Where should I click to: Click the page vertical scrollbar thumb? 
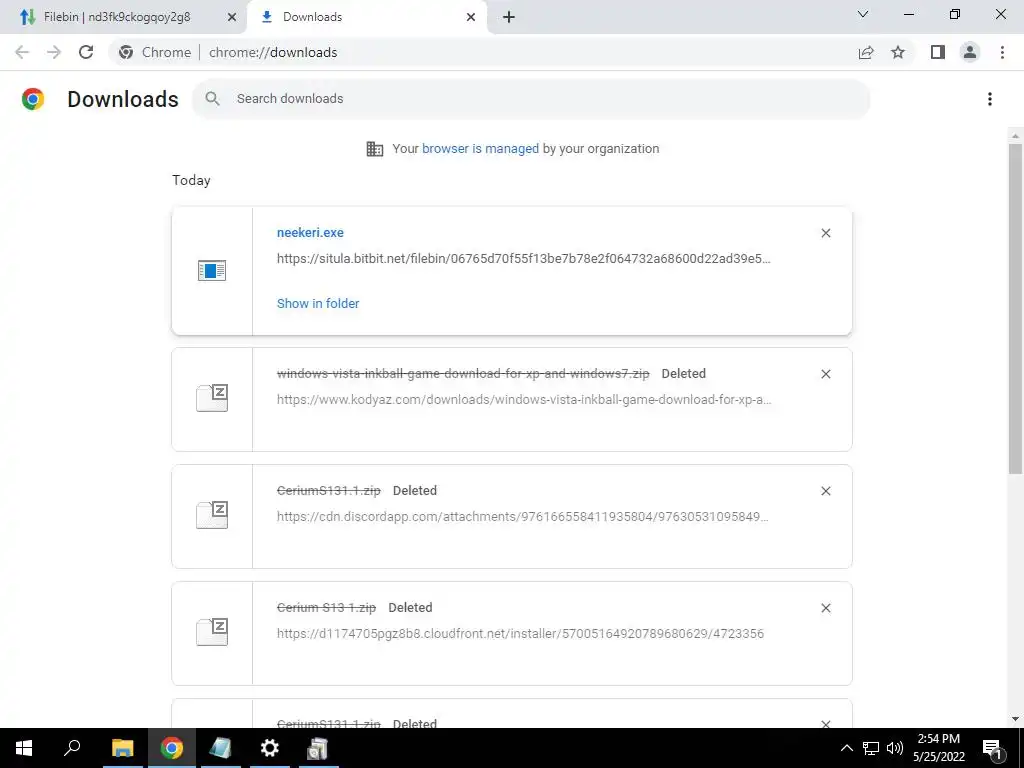coord(1016,309)
